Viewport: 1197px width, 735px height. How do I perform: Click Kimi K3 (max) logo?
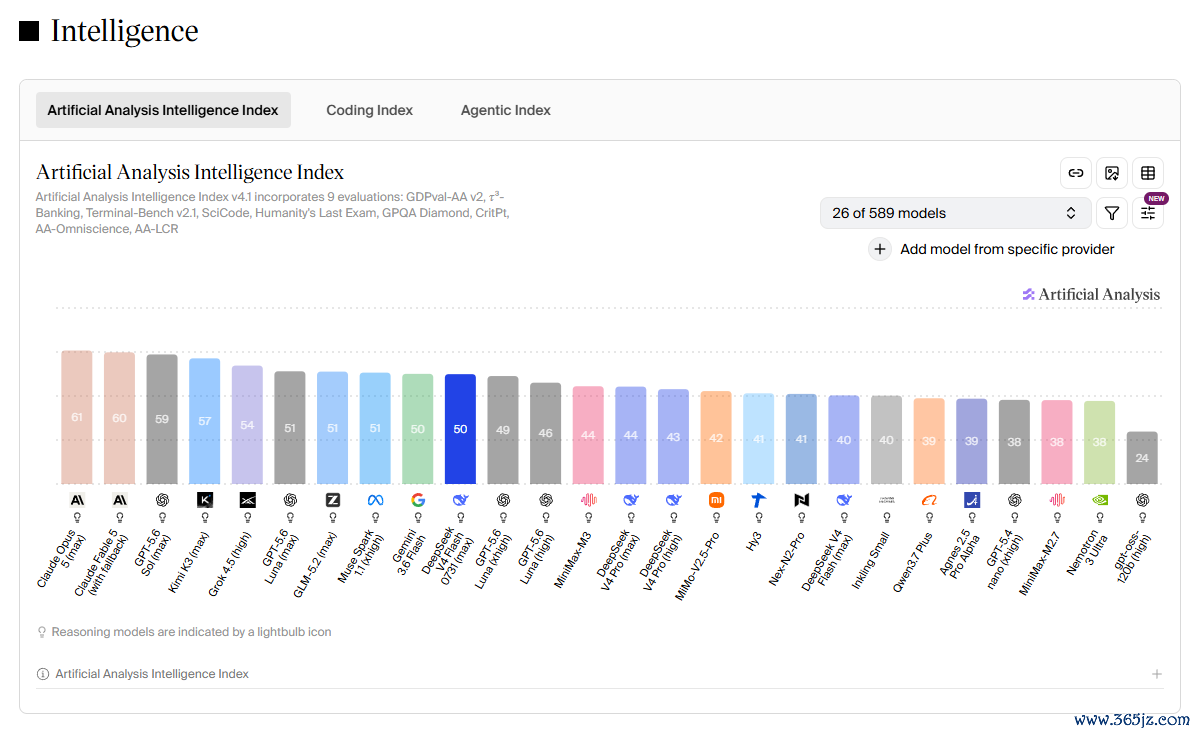(x=205, y=500)
